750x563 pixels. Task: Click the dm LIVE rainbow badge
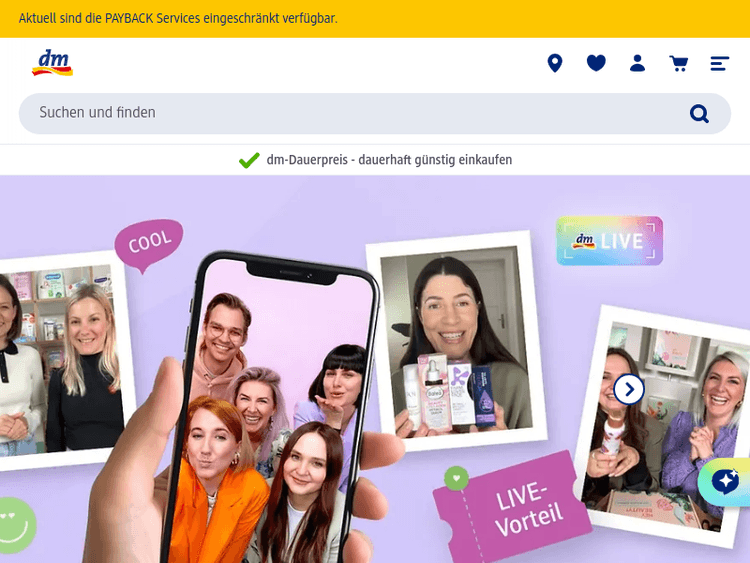point(609,241)
